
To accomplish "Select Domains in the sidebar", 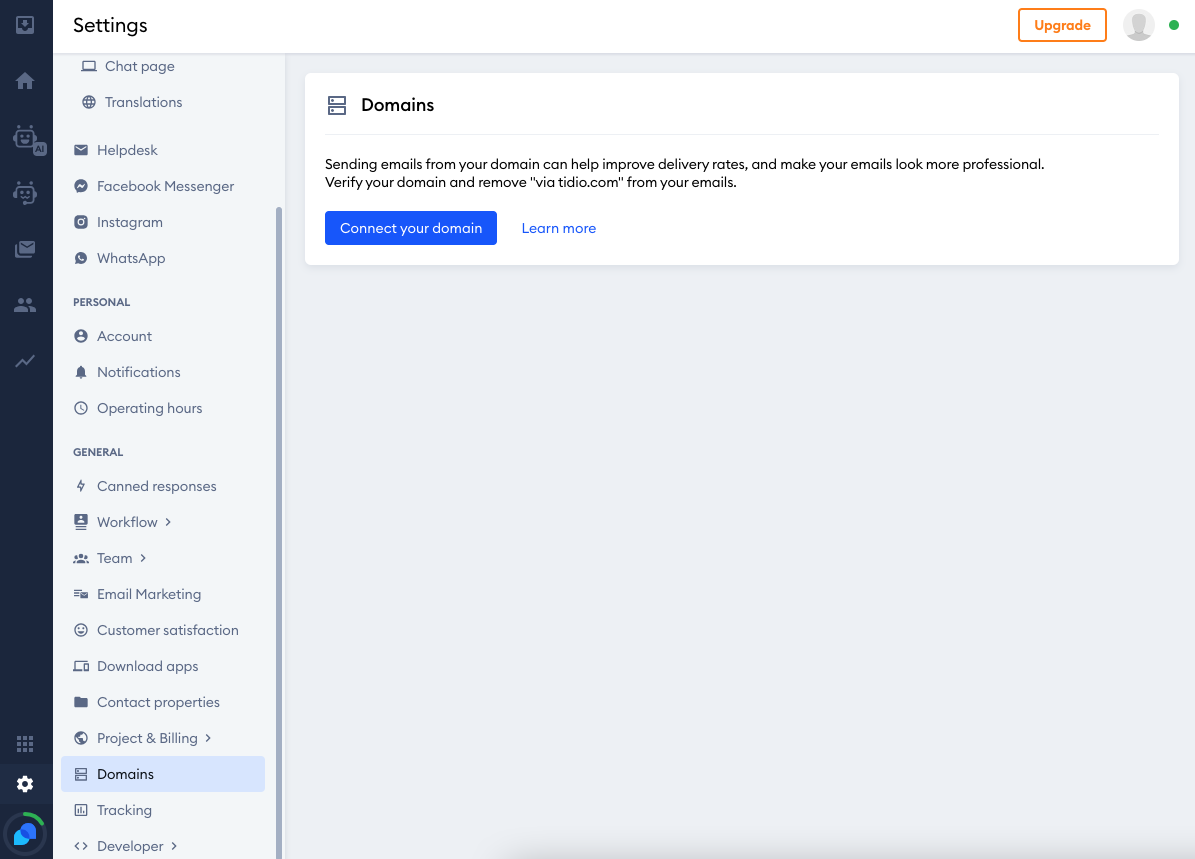I will click(163, 774).
